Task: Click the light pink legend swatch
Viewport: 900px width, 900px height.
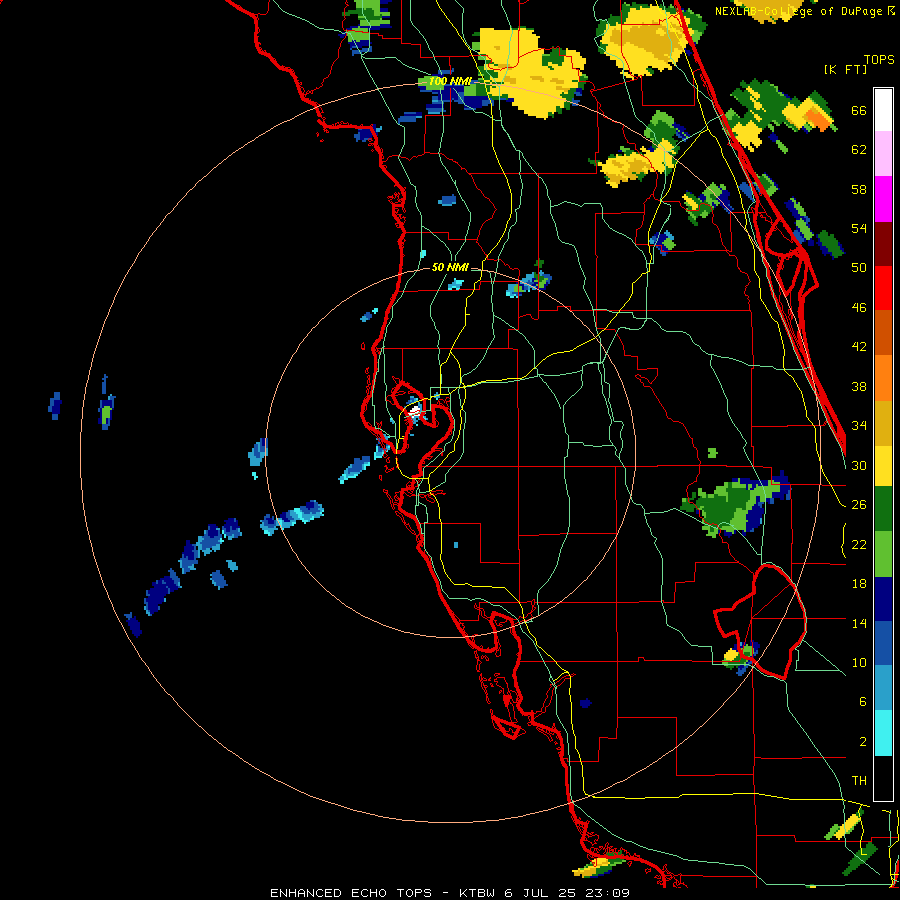Action: pos(883,154)
